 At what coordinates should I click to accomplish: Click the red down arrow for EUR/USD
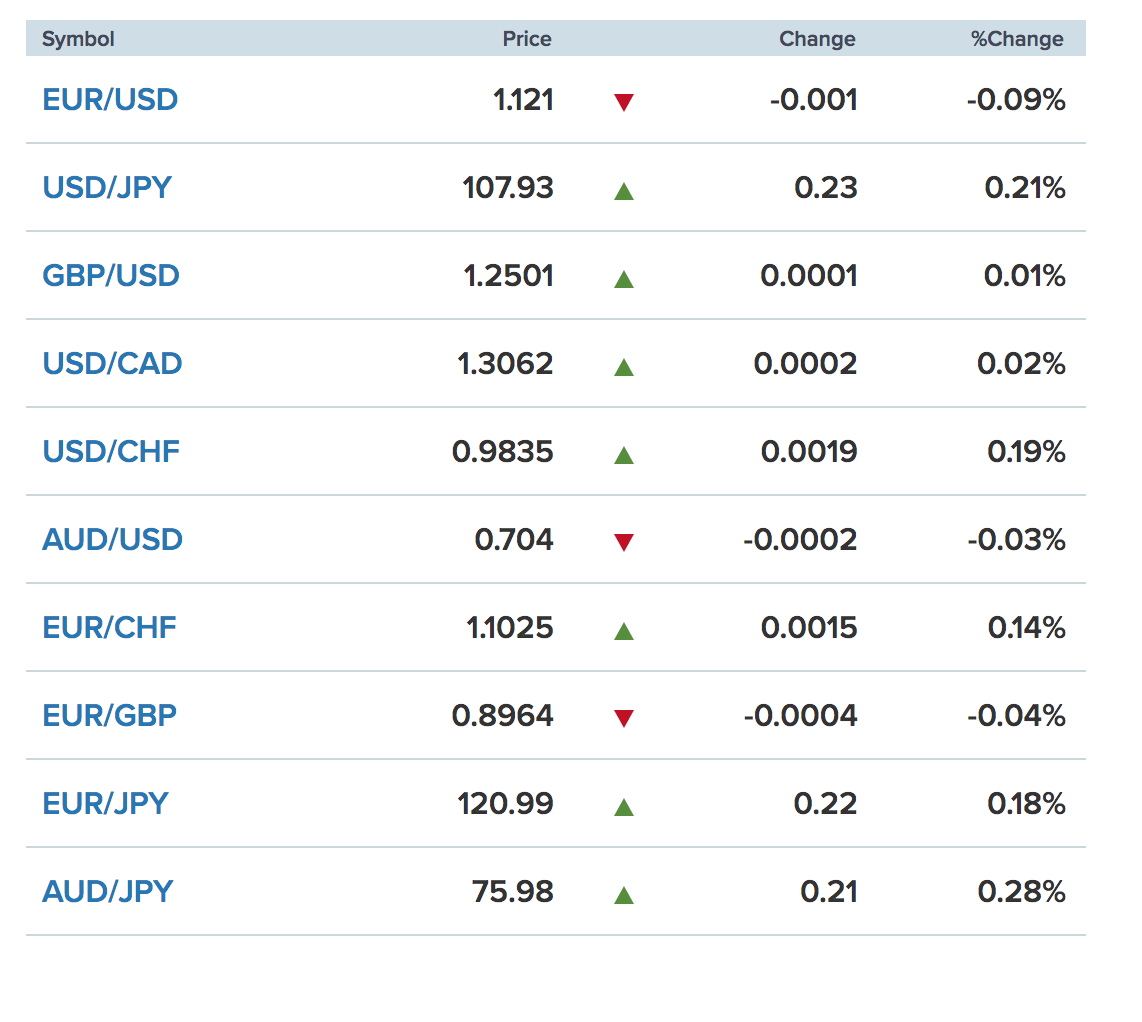[623, 102]
